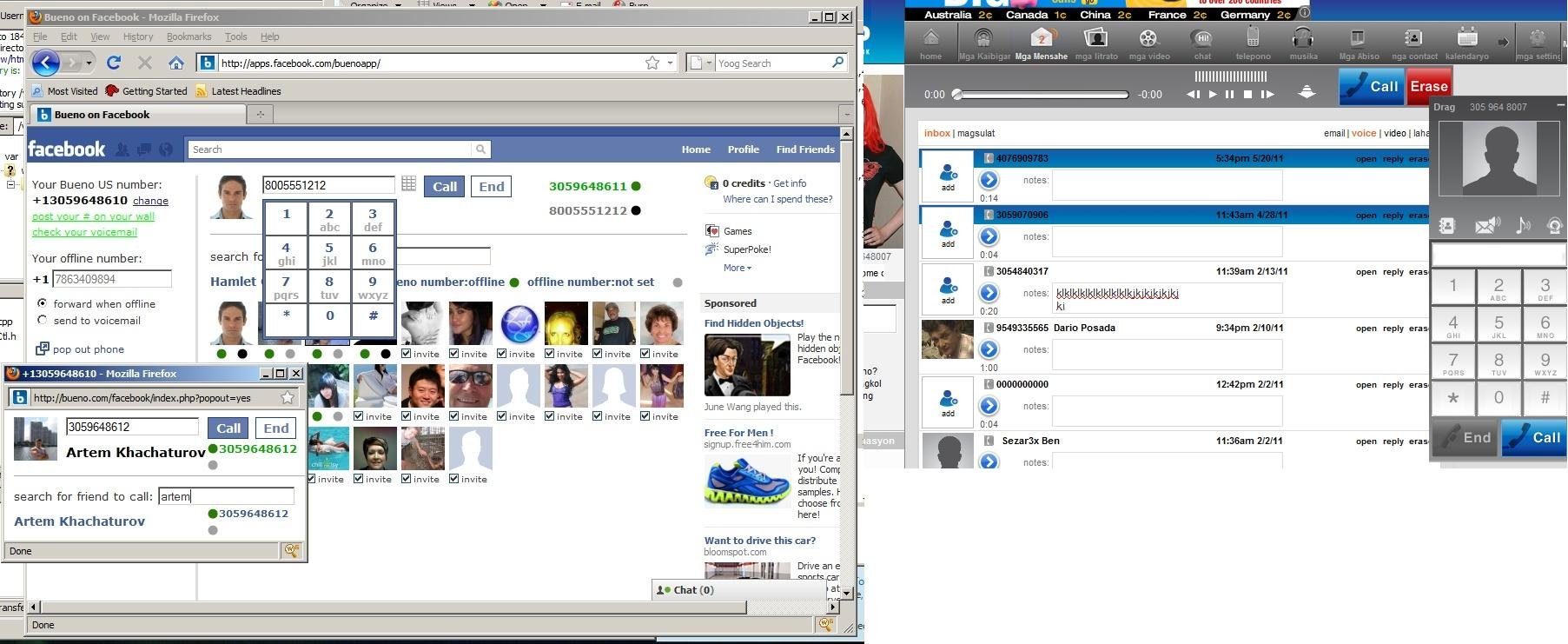This screenshot has width=1568, height=644.
Task: Click End in the gray phone widget
Action: (x=1465, y=437)
